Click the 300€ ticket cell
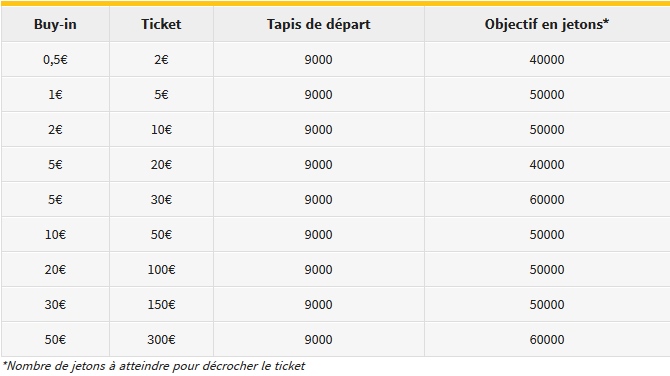Viewport: 670px width, 376px height. point(161,340)
